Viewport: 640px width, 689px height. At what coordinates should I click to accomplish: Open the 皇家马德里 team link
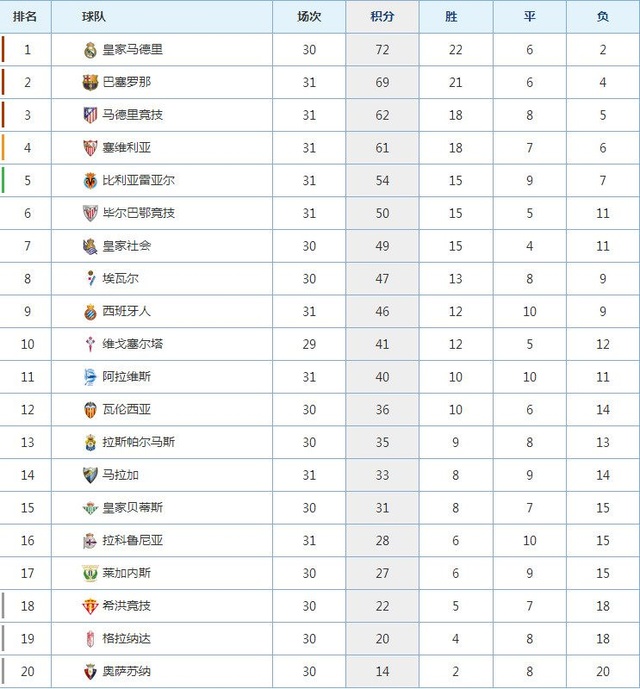point(132,49)
